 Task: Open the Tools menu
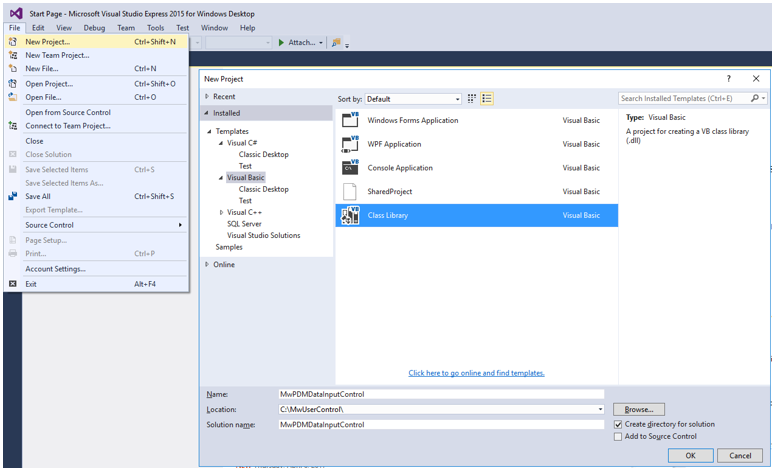(155, 28)
